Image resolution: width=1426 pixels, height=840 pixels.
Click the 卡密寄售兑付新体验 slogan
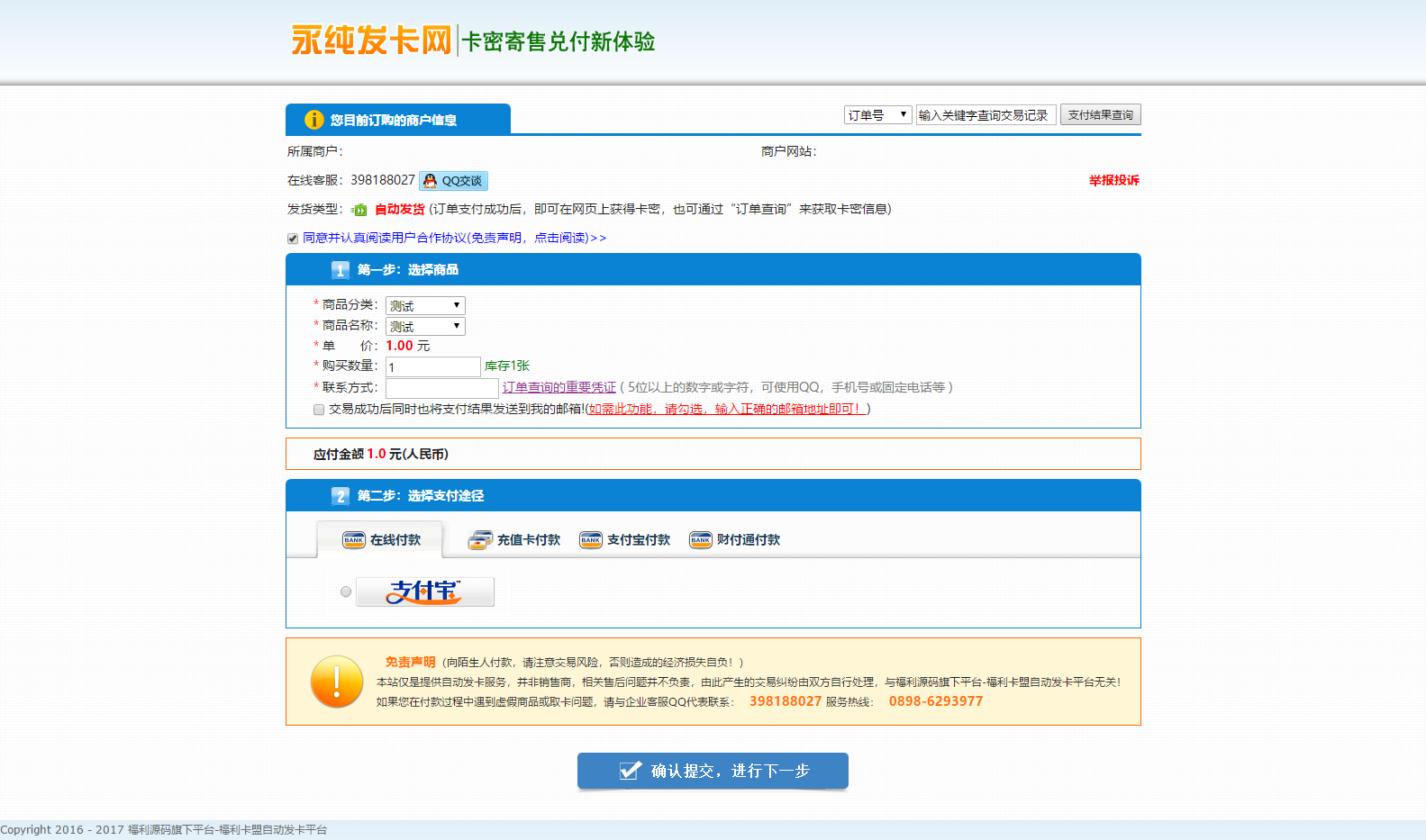tap(559, 41)
